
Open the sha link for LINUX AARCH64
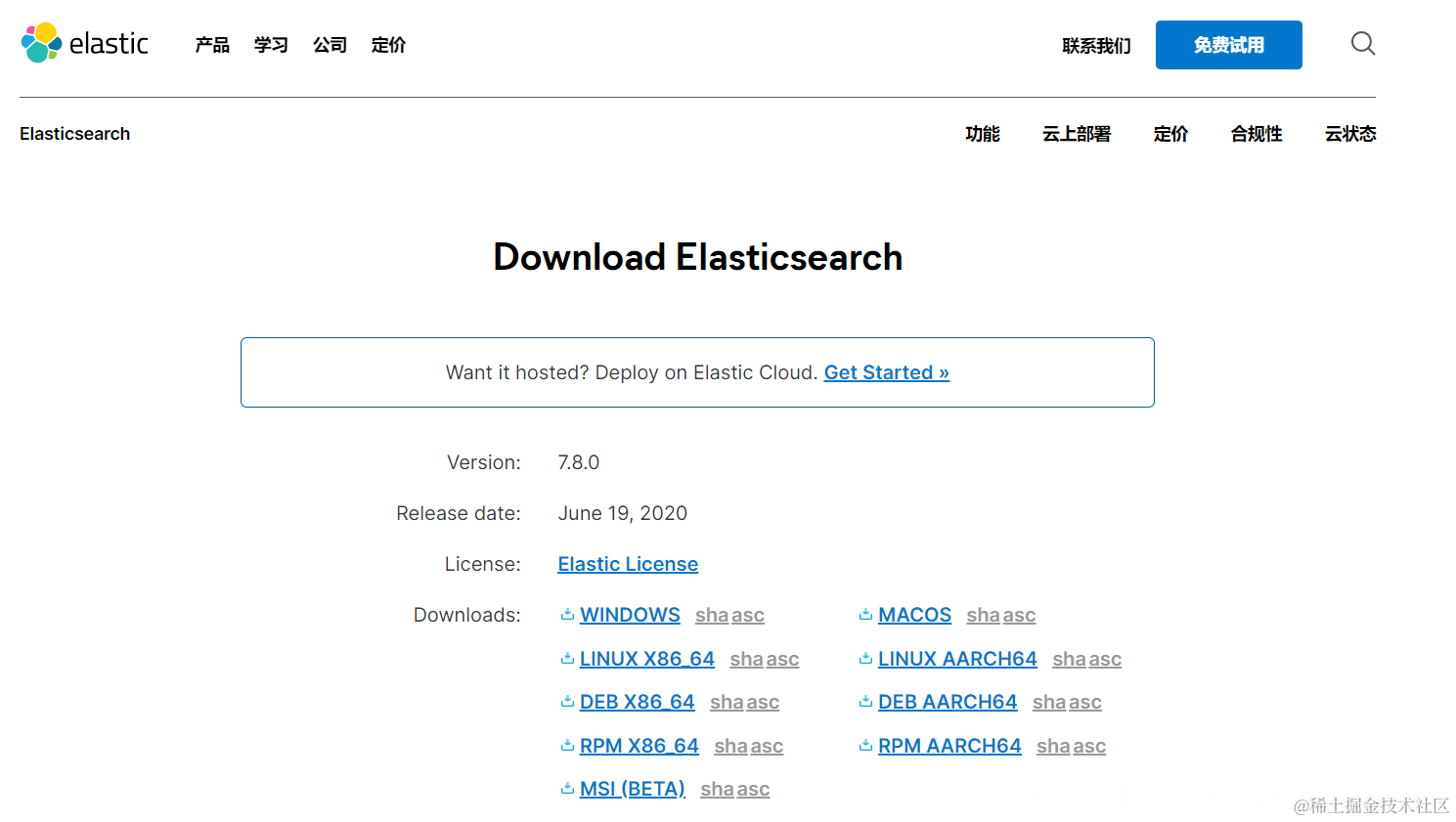pos(1069,659)
